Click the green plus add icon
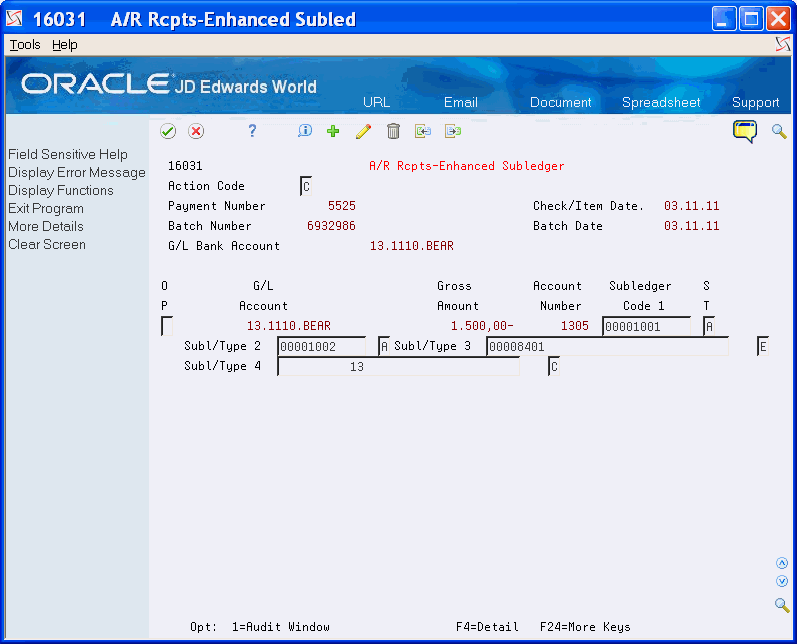 pos(333,131)
